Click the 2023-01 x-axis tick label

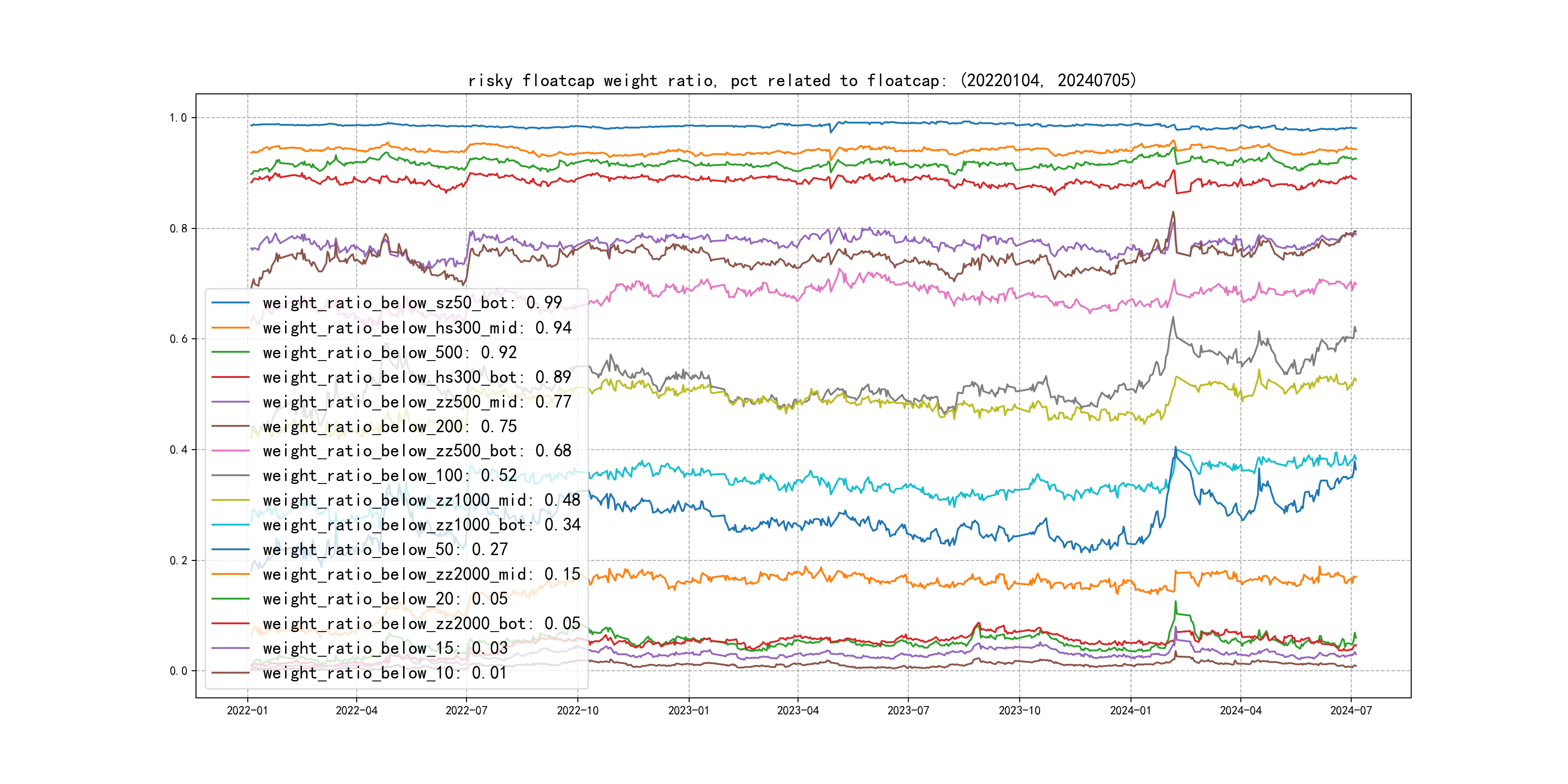(689, 710)
